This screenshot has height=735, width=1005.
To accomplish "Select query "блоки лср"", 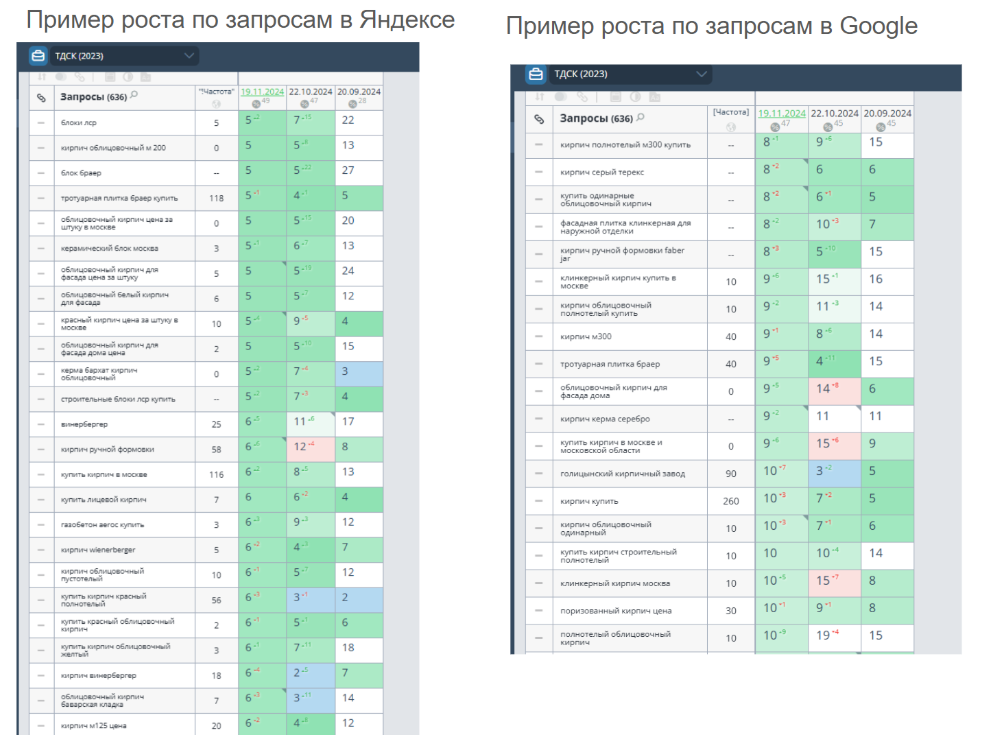I will 78,122.
